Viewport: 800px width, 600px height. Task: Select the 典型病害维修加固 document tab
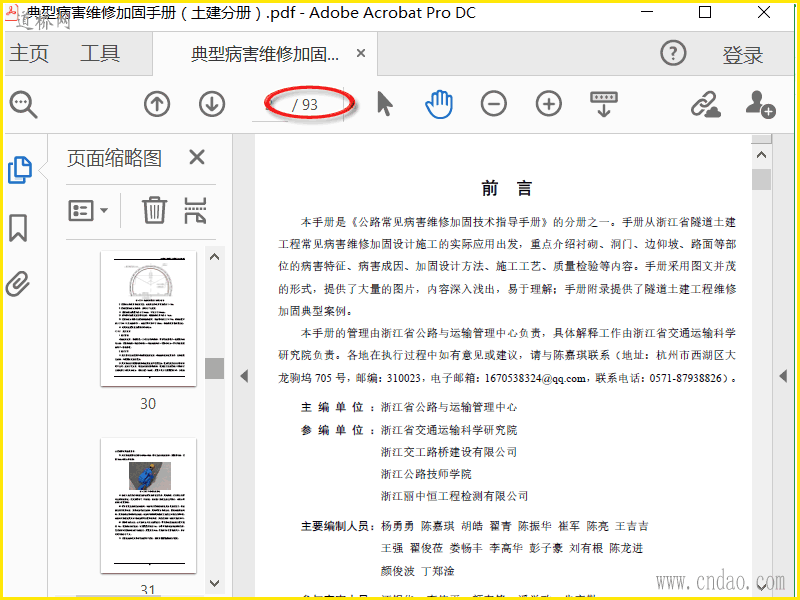(264, 54)
